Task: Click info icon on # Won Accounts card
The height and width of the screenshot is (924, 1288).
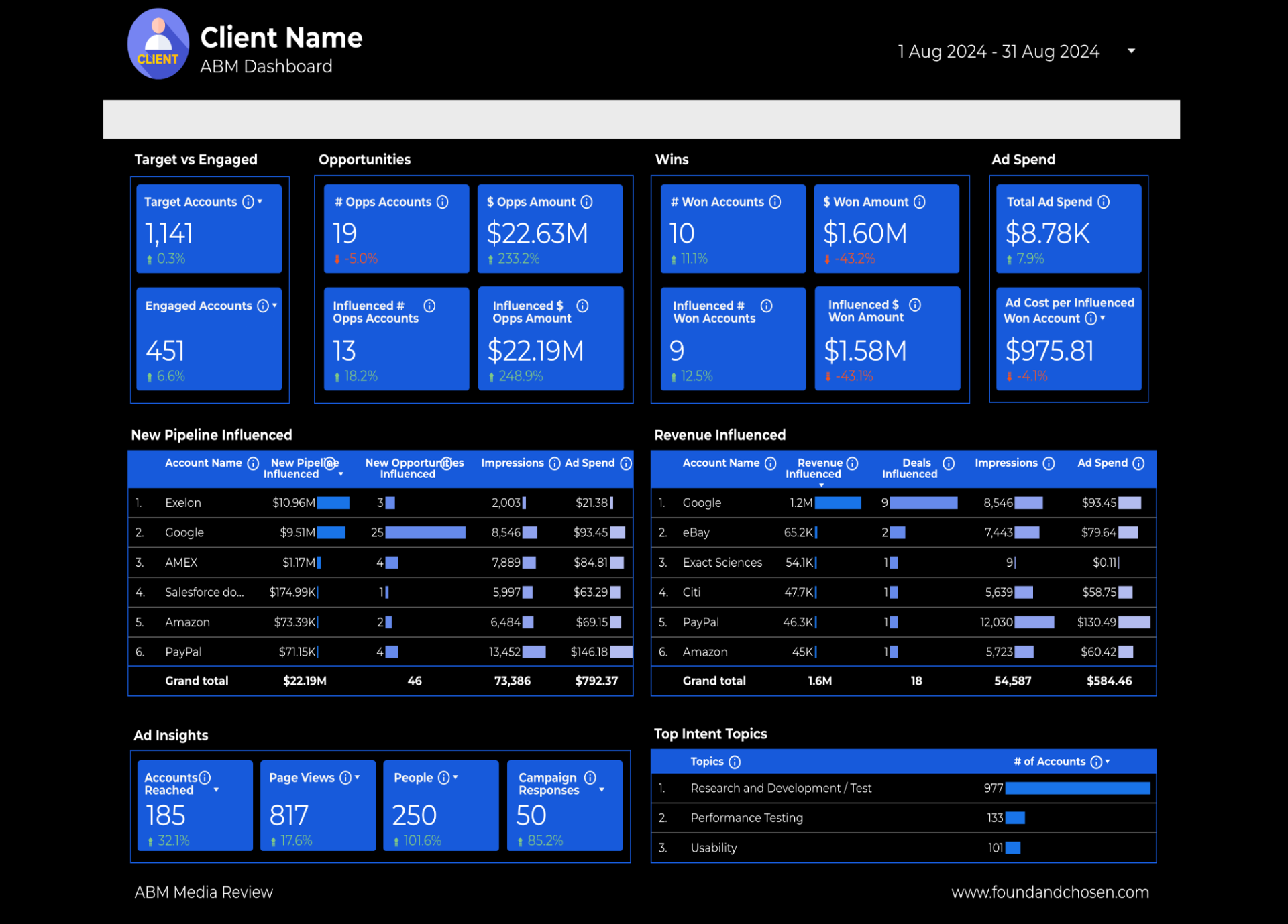Action: tap(775, 202)
